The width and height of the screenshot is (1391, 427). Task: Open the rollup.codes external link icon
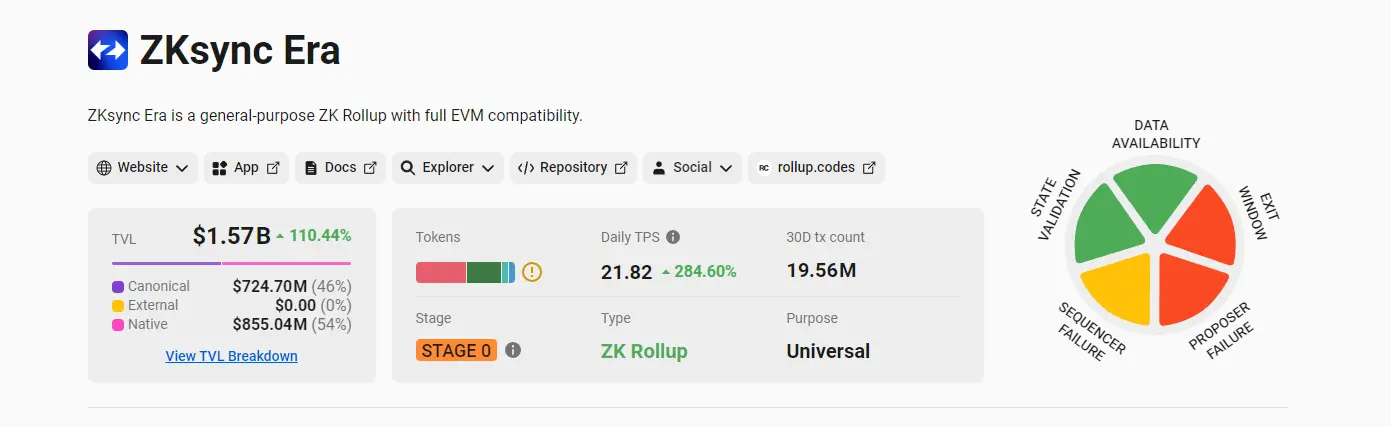tap(869, 168)
